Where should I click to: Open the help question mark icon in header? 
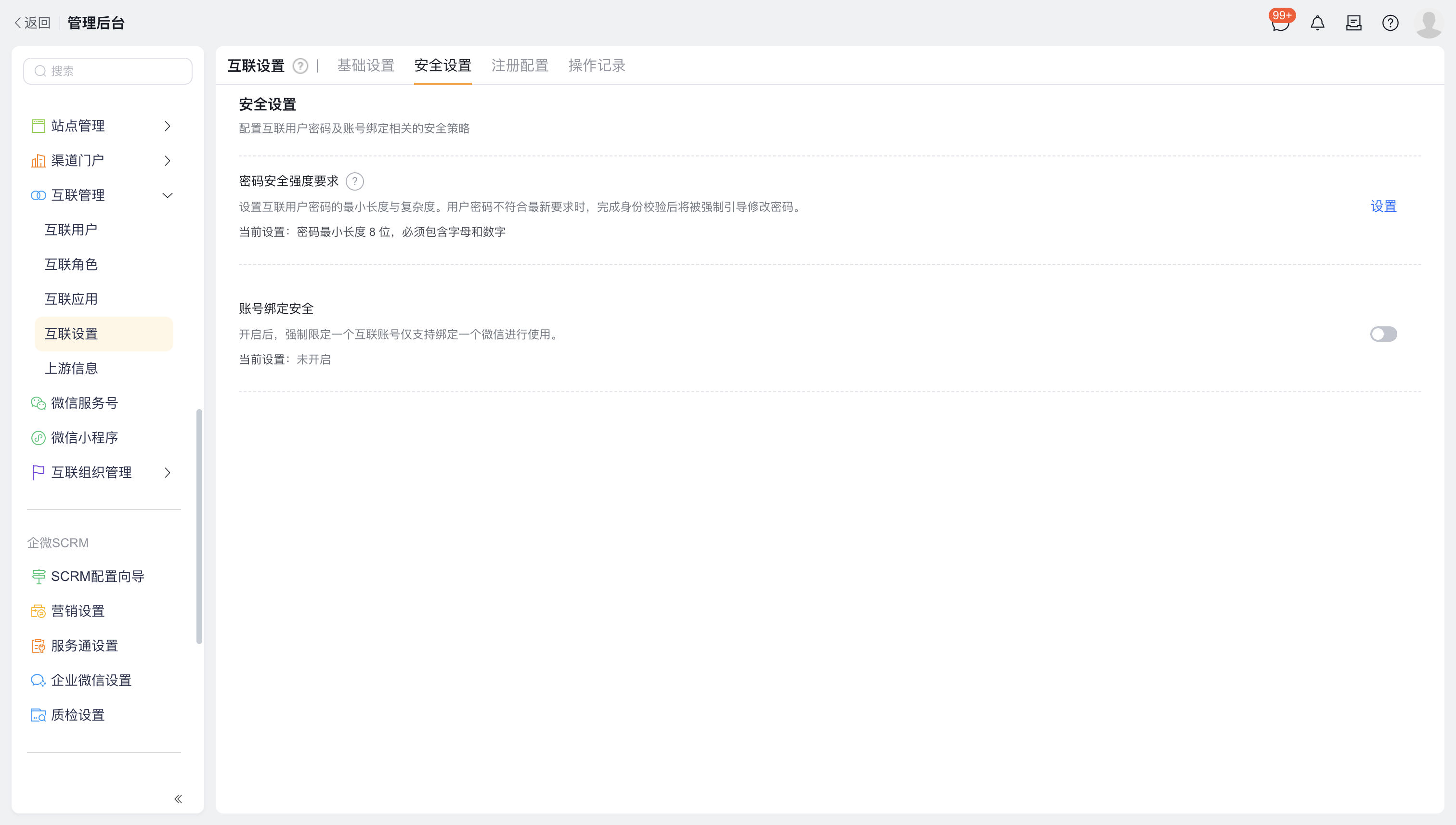(x=1390, y=23)
